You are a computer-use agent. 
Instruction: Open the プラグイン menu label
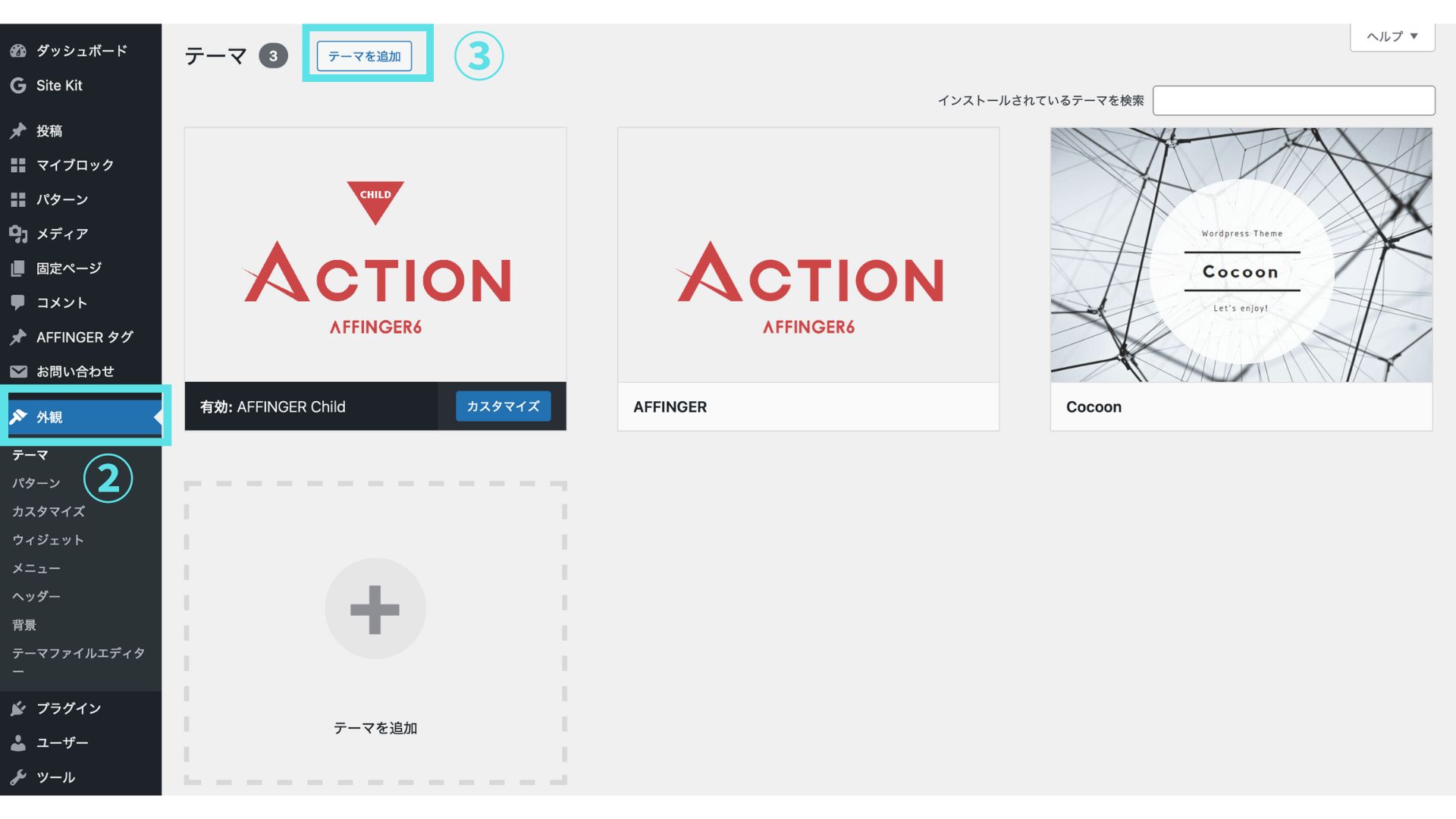pos(69,708)
